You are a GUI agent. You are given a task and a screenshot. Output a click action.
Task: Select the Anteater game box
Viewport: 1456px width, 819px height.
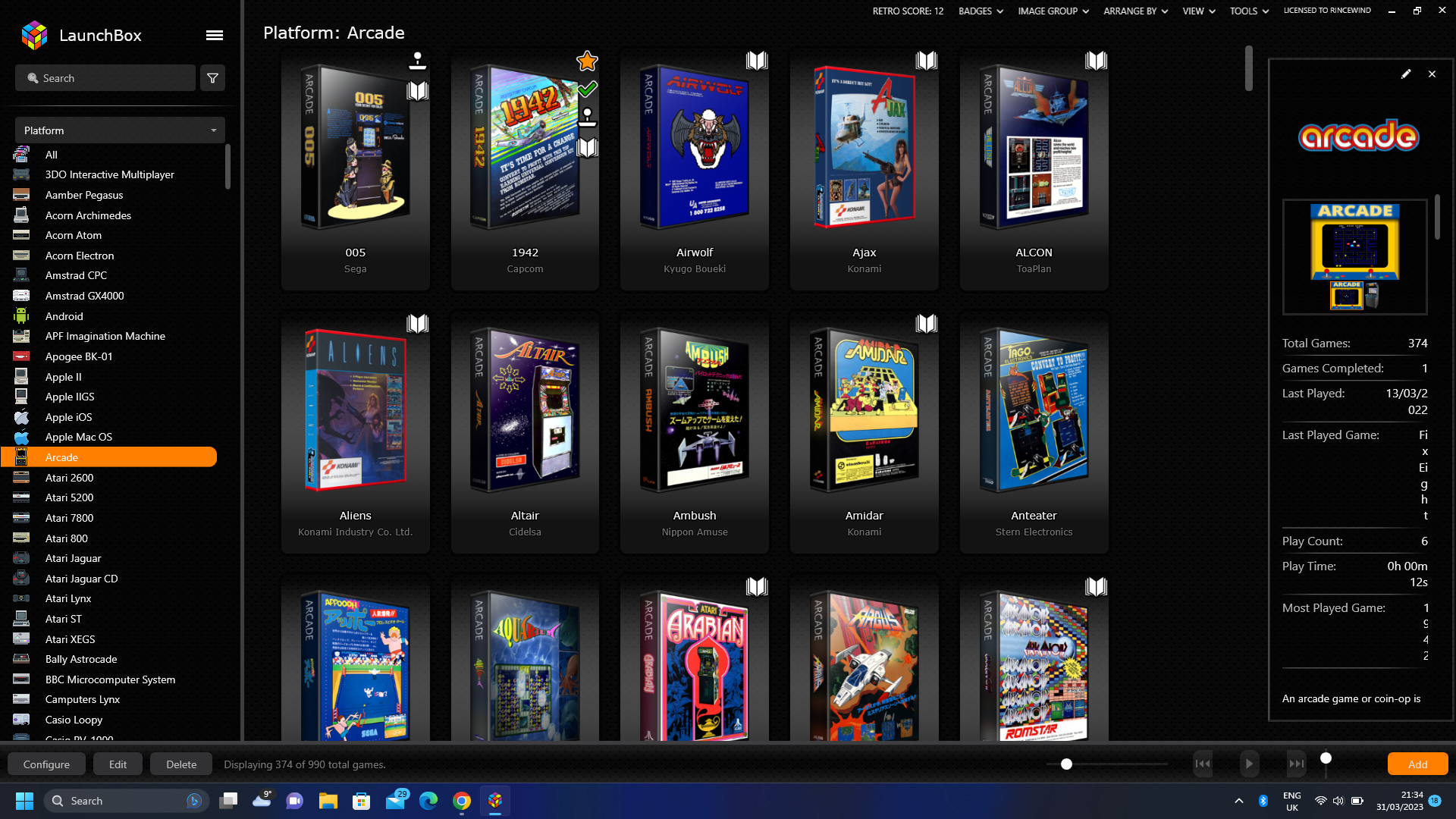[1034, 410]
